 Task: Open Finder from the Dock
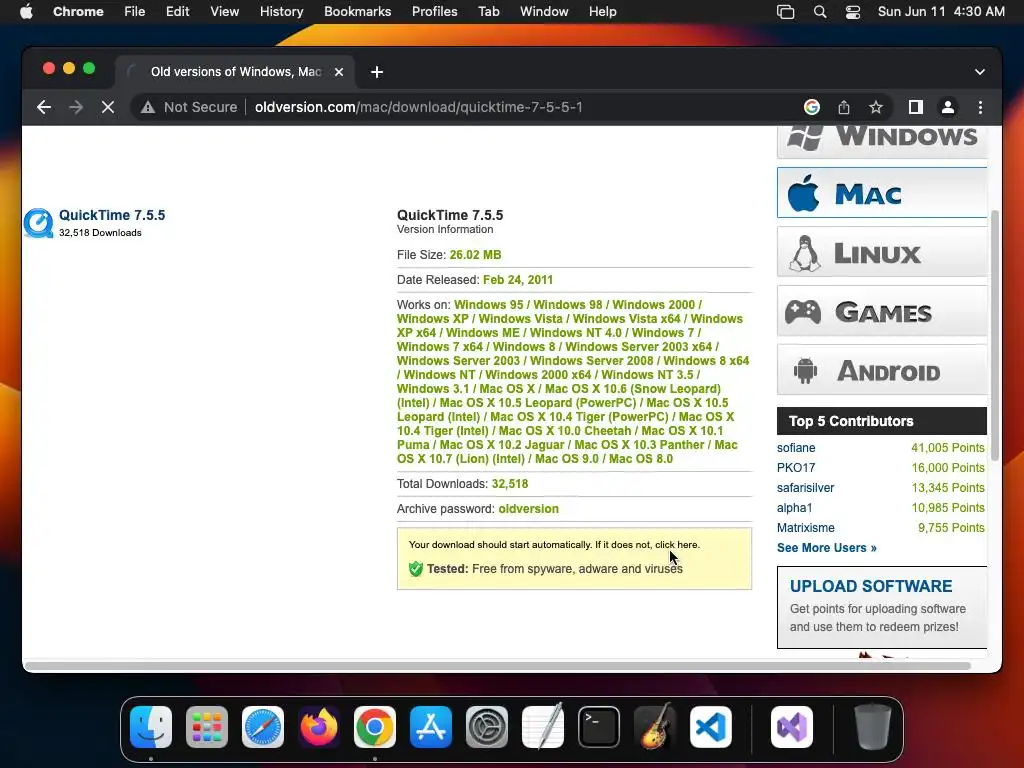pyautogui.click(x=151, y=727)
